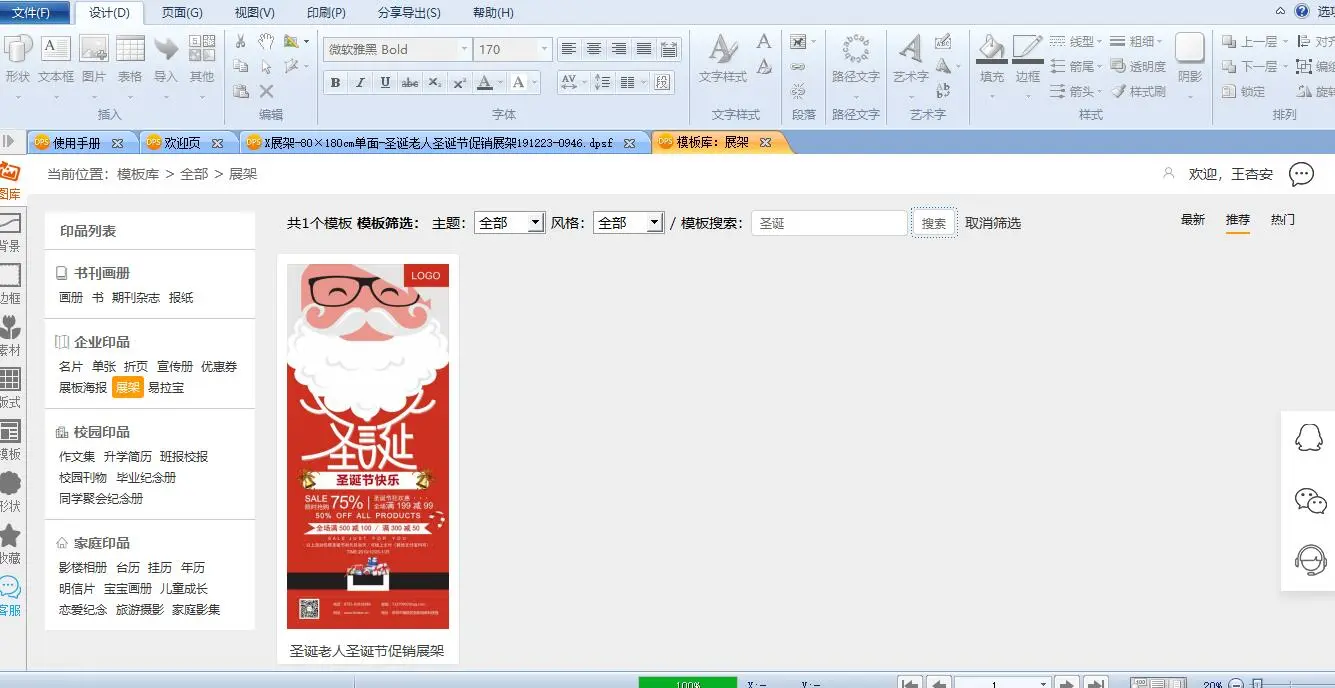The height and width of the screenshot is (688, 1335).
Task: Switch to the 分享导出(S) ribbon tab
Action: 409,13
